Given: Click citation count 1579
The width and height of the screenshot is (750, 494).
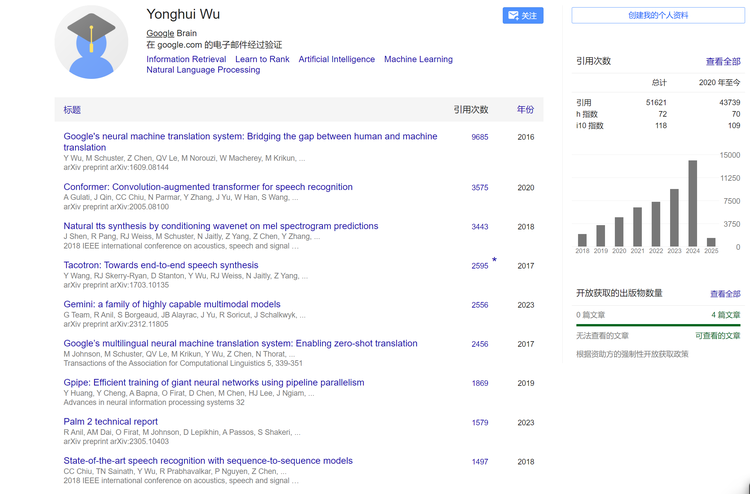Looking at the screenshot, I should click(x=480, y=423).
